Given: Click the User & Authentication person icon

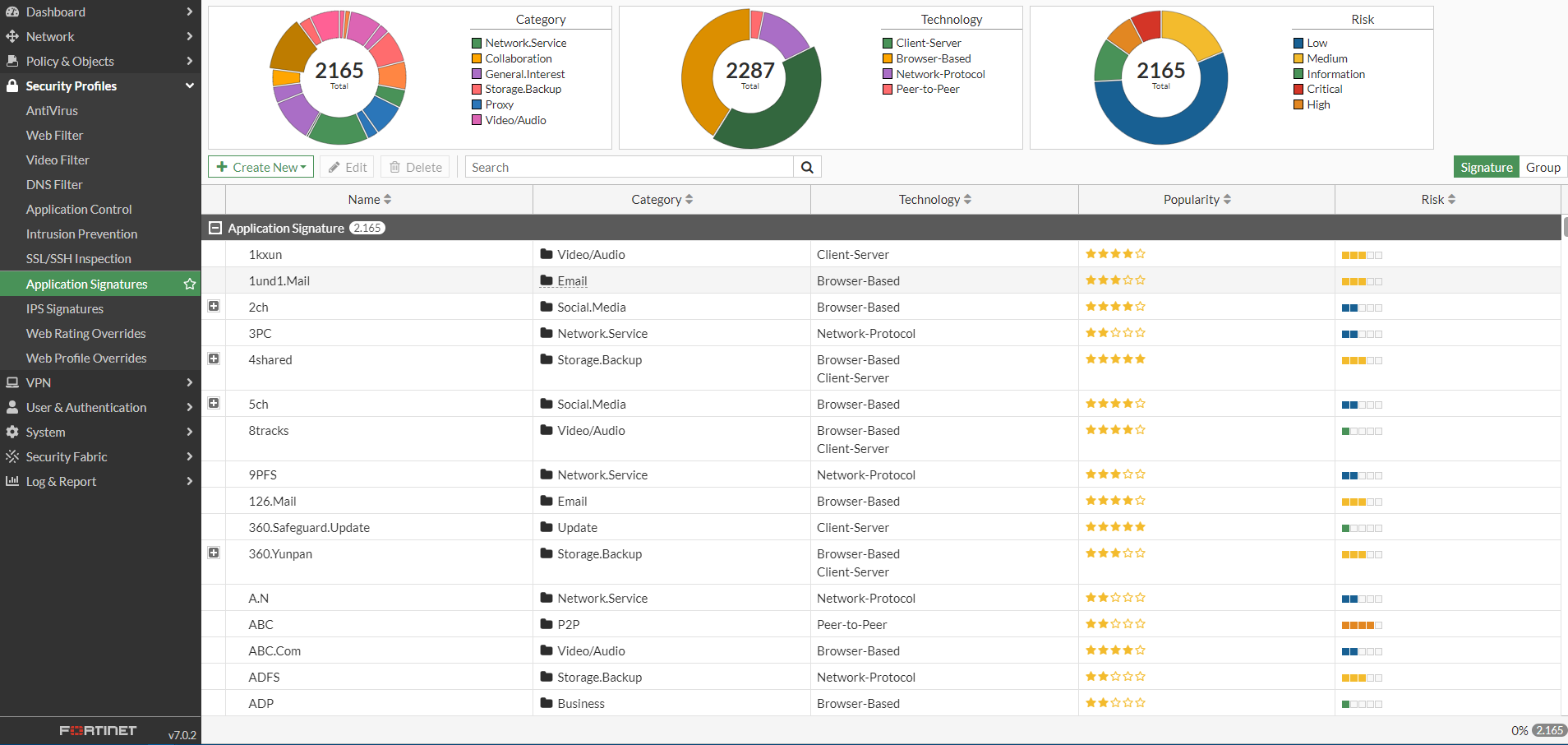Looking at the screenshot, I should 12,408.
